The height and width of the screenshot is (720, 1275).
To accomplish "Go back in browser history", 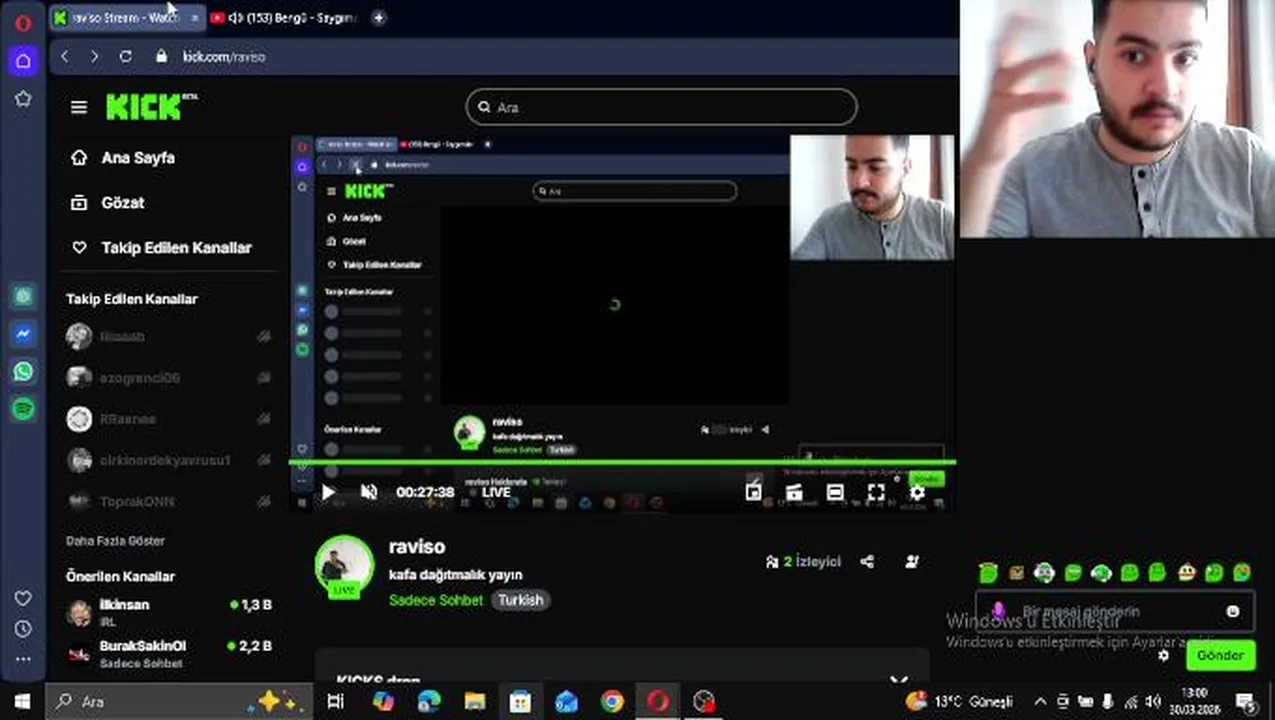I will click(65, 57).
